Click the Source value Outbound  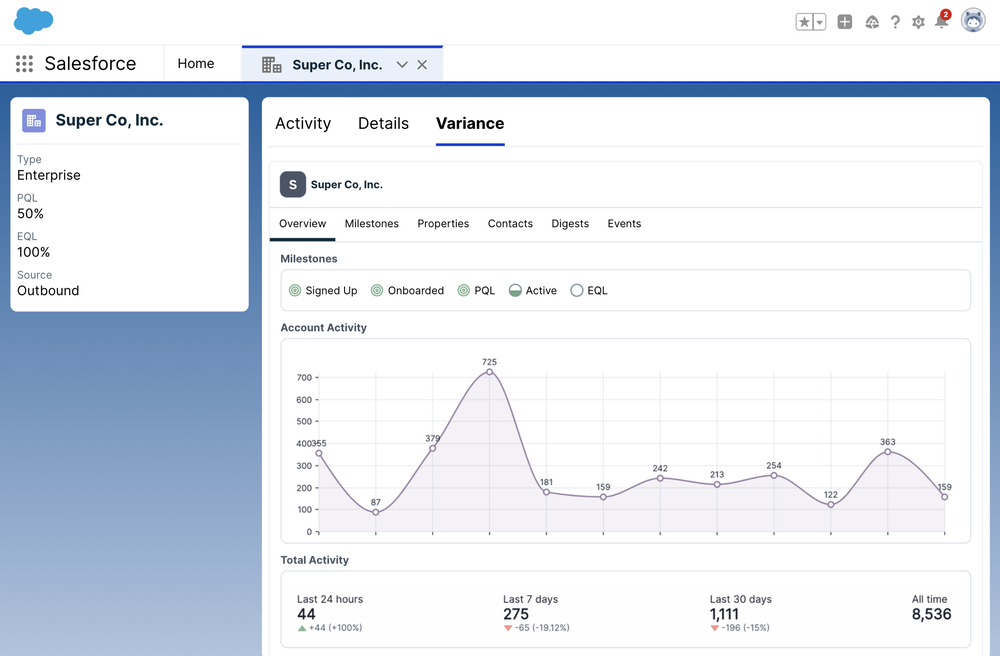[x=48, y=291]
